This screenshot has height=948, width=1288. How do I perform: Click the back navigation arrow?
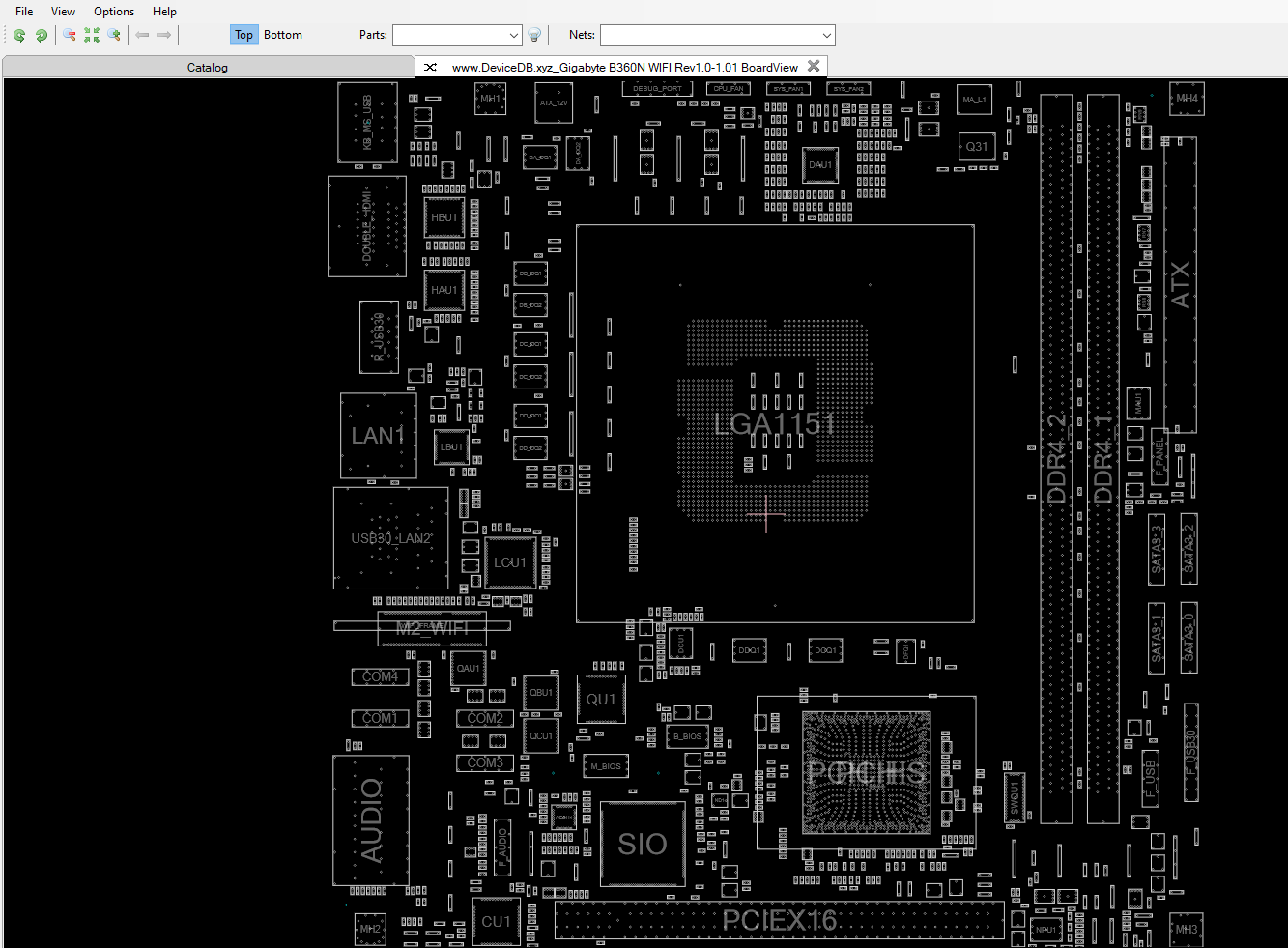(x=142, y=35)
